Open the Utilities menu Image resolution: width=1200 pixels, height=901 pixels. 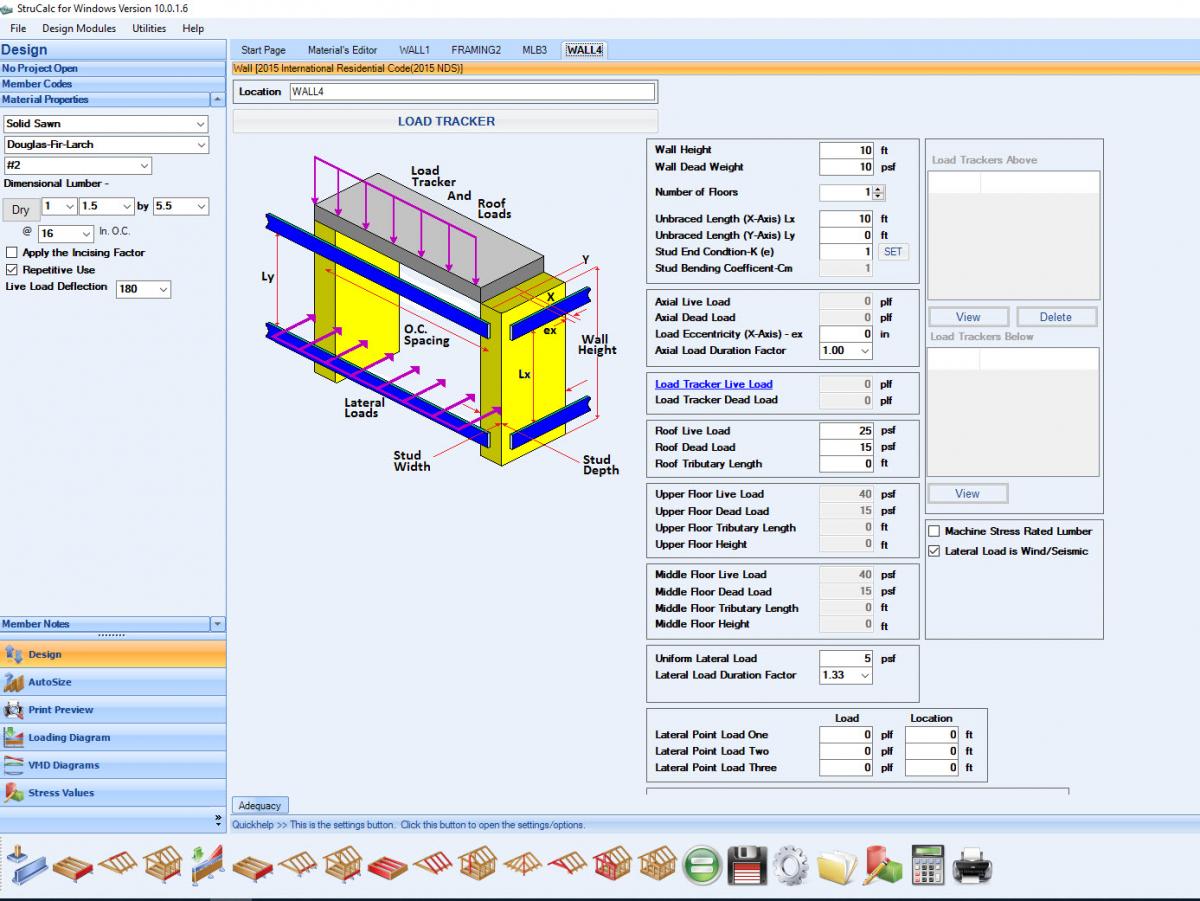tap(149, 29)
